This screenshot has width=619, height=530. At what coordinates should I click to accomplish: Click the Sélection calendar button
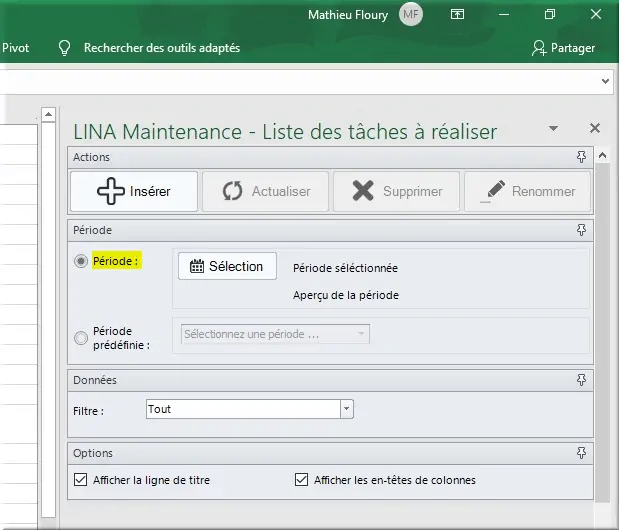pyautogui.click(x=227, y=266)
